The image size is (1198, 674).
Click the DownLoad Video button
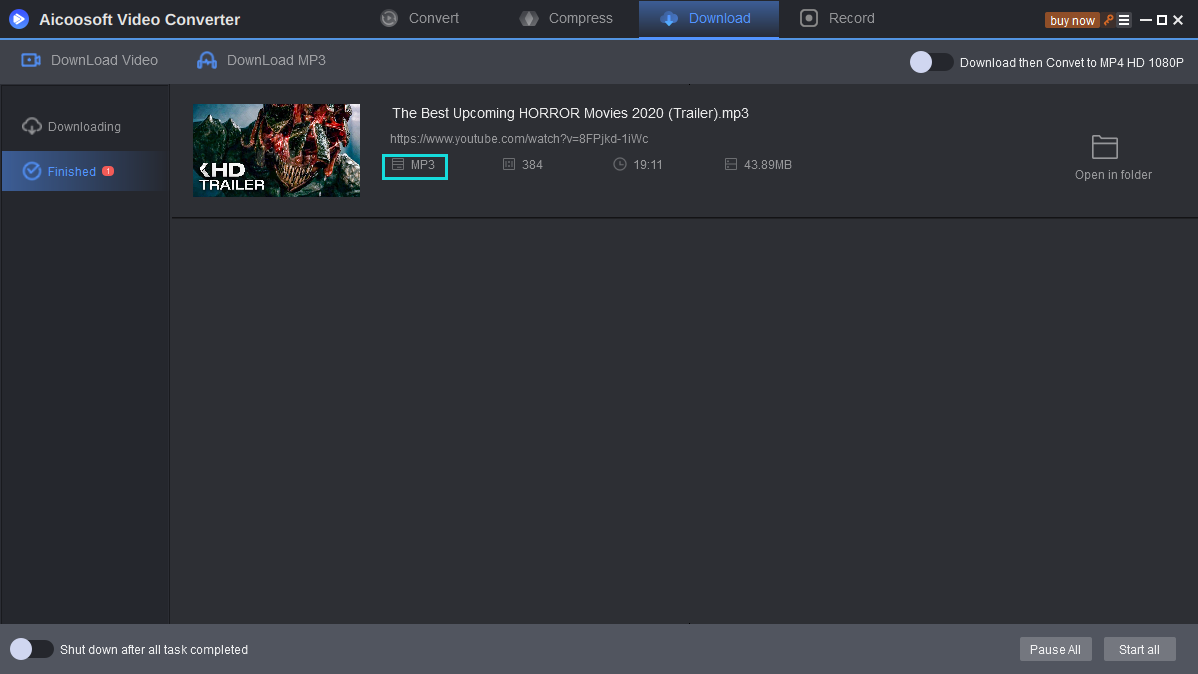click(89, 60)
